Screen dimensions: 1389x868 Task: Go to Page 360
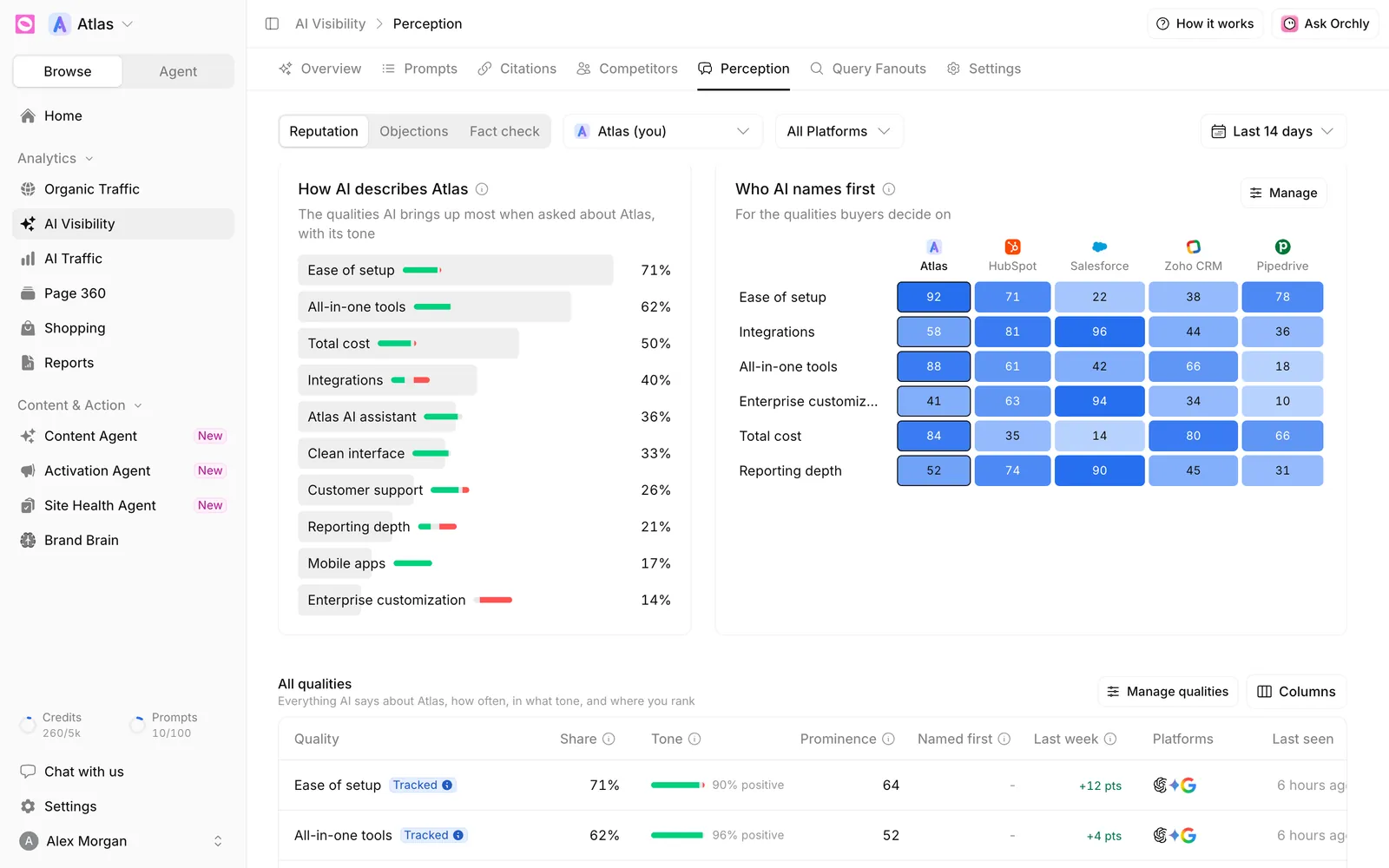[123, 293]
